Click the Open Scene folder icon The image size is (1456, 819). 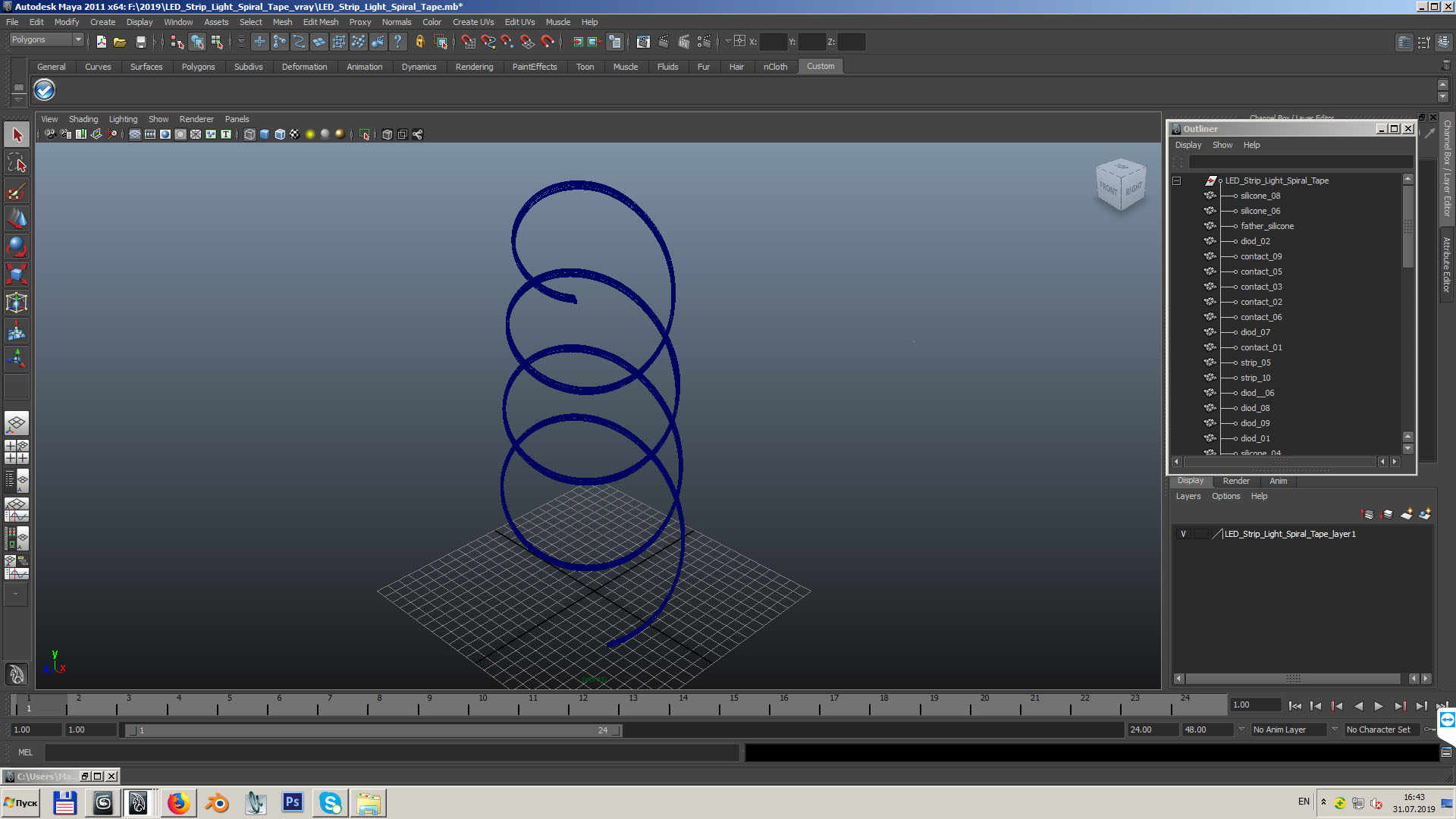coord(120,42)
